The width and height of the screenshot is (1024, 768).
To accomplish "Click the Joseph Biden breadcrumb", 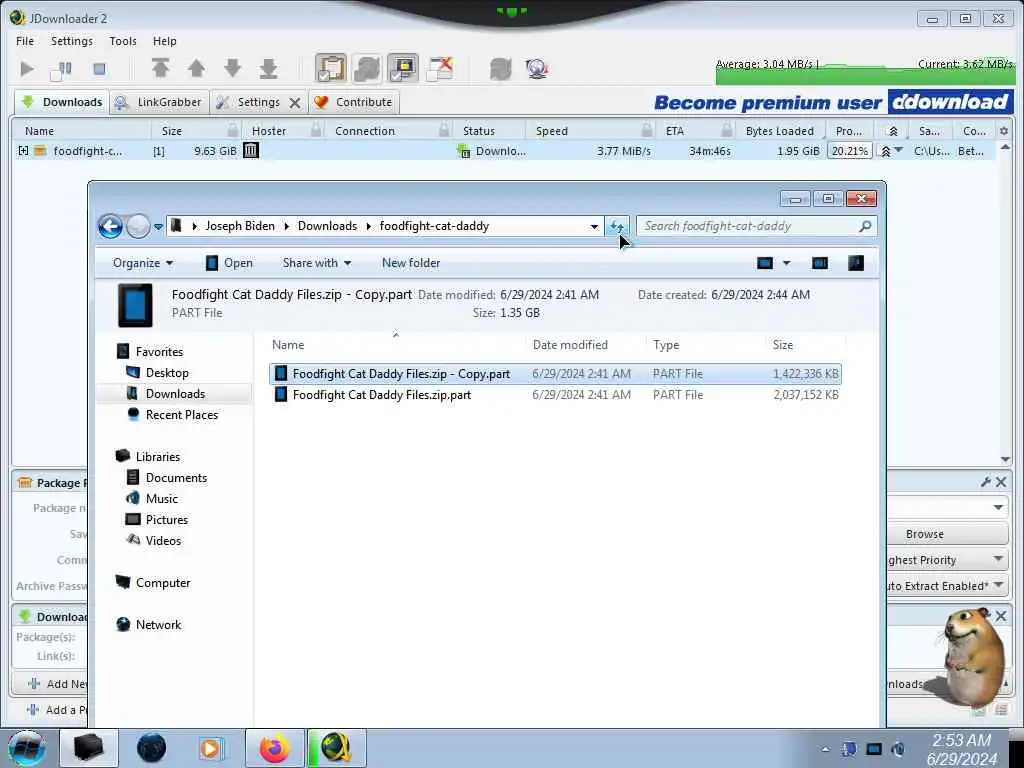I will pos(240,226).
